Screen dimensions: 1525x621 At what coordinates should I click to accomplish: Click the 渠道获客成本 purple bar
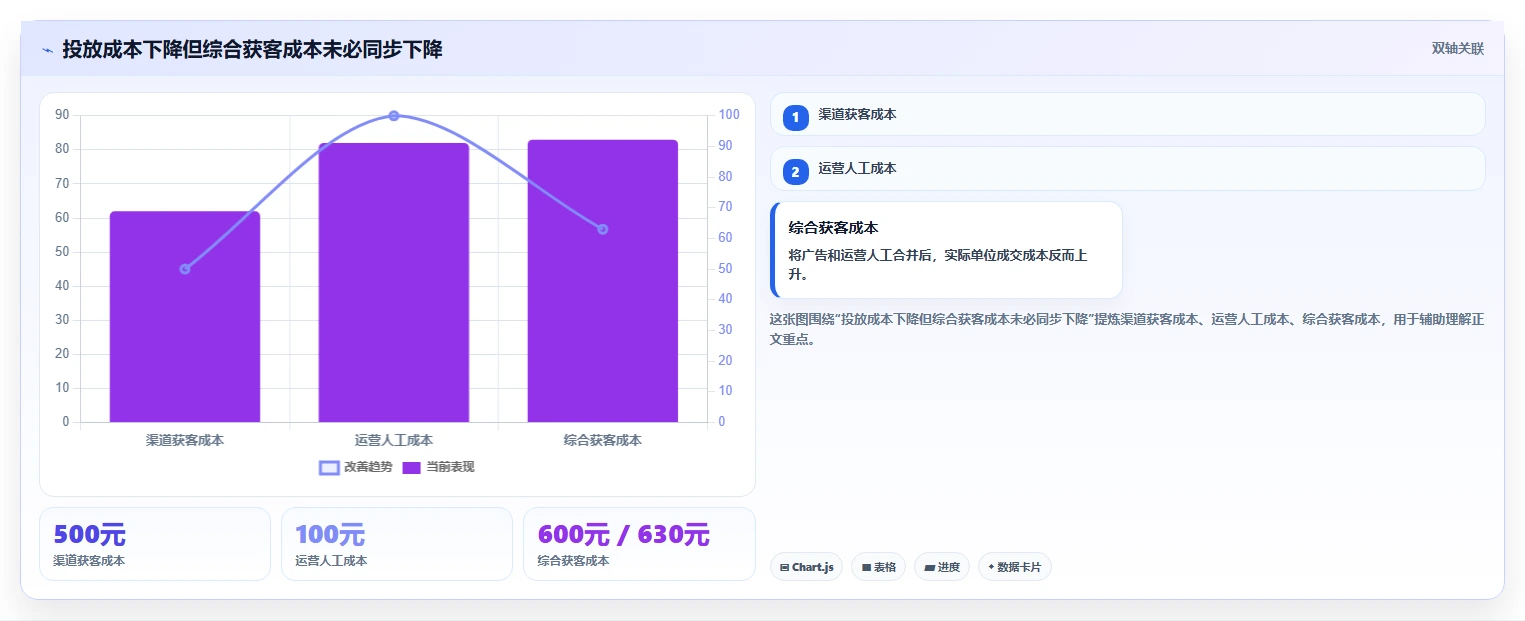coord(185,316)
